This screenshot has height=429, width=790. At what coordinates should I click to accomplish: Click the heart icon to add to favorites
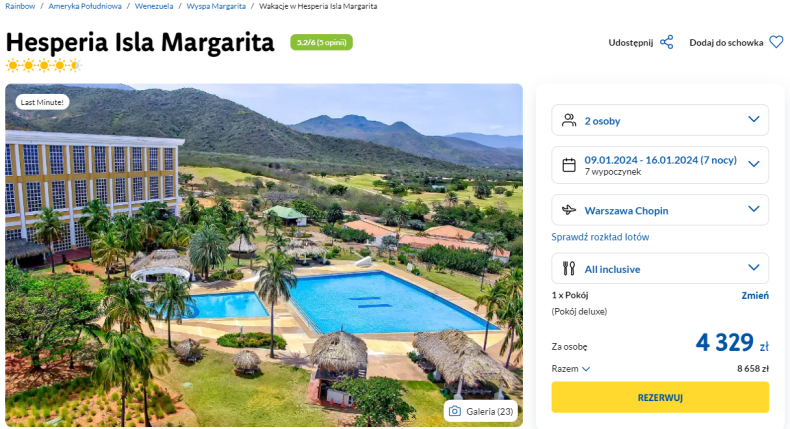[x=776, y=42]
